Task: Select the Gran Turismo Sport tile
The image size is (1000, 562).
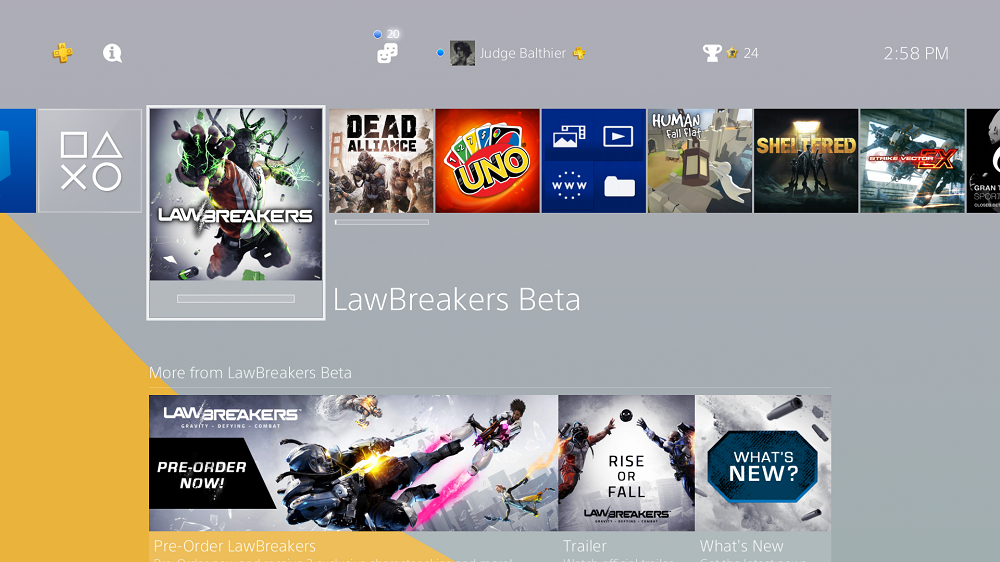Action: (x=983, y=161)
